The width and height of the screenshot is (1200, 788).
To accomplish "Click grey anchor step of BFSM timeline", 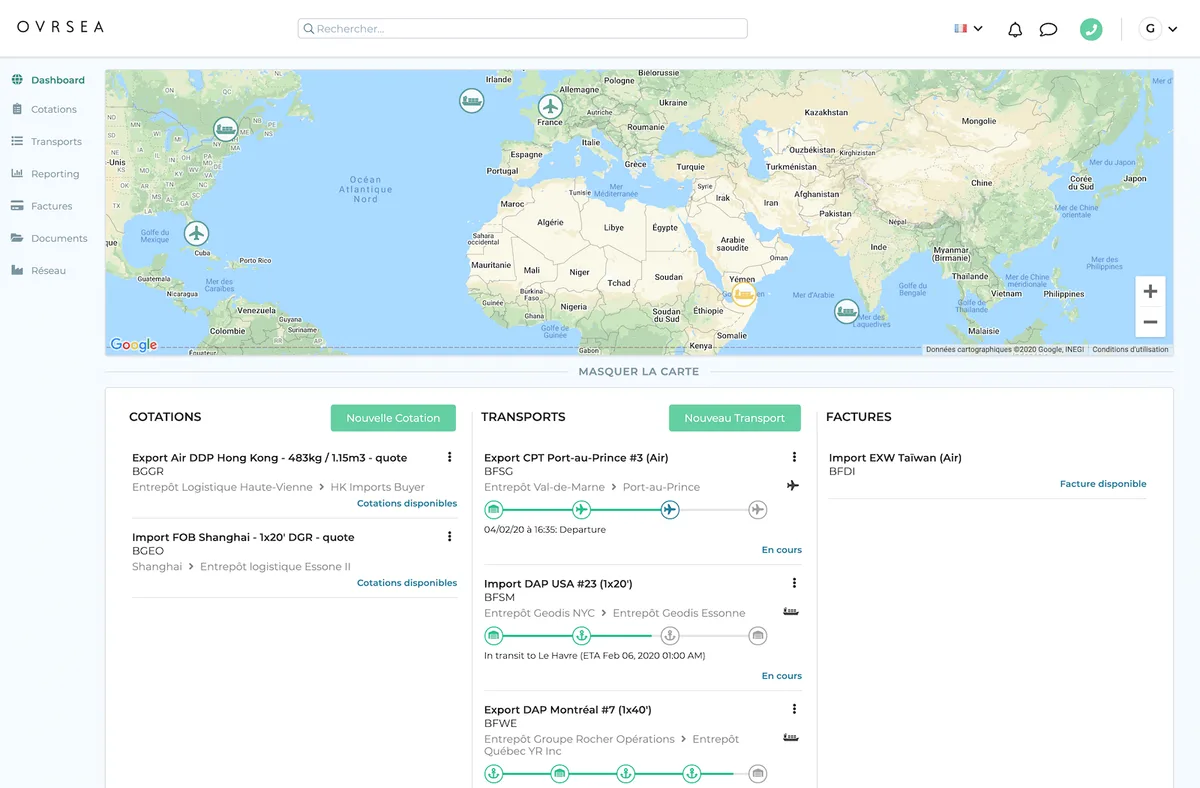I will [669, 636].
